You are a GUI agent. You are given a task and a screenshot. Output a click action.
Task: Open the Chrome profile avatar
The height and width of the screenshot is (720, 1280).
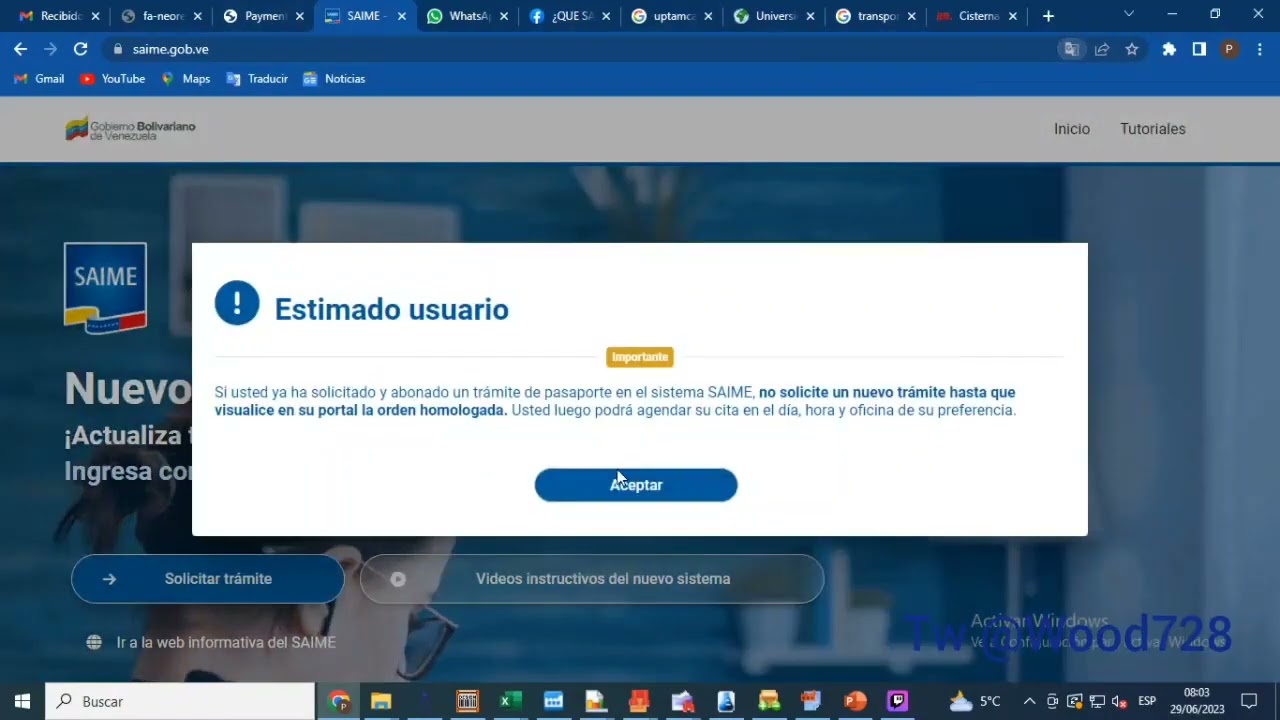[x=1229, y=49]
